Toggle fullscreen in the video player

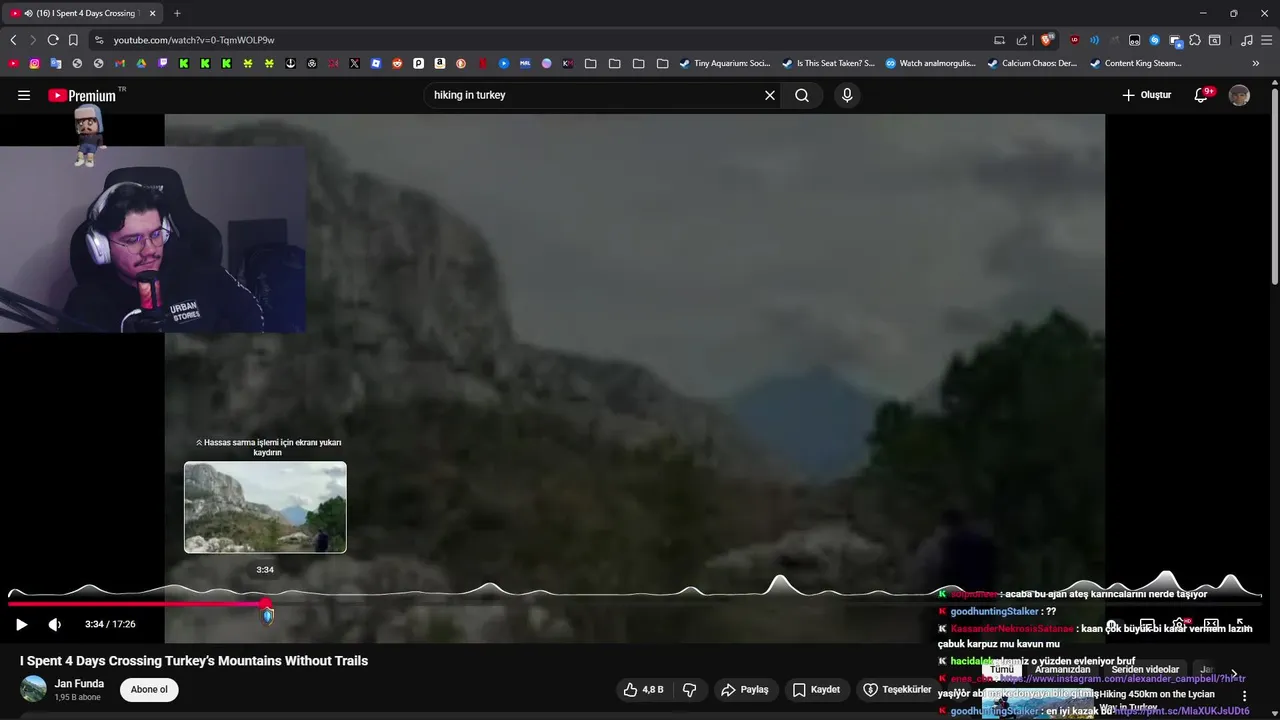[1241, 624]
